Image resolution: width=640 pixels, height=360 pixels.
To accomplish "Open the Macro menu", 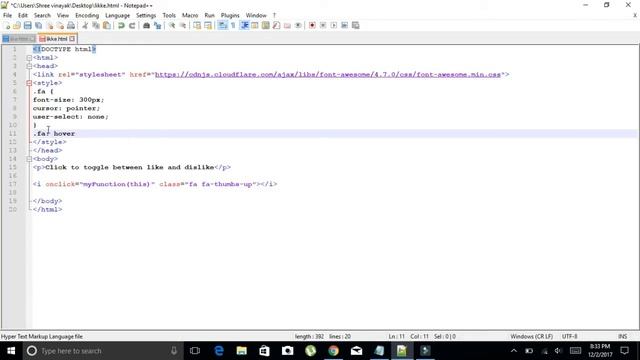I will click(x=190, y=15).
